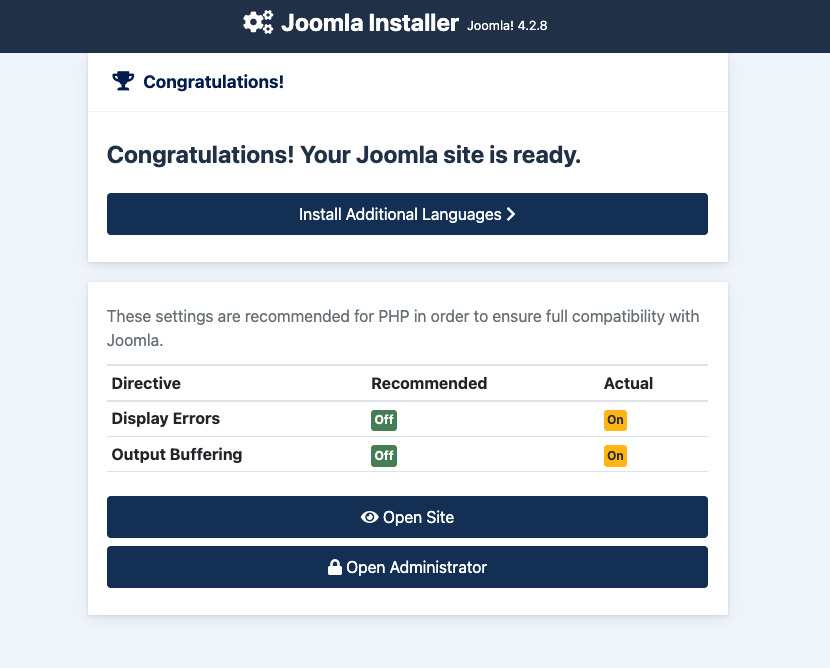Viewport: 830px width, 668px height.
Task: Click the Recommended column header
Action: click(429, 383)
